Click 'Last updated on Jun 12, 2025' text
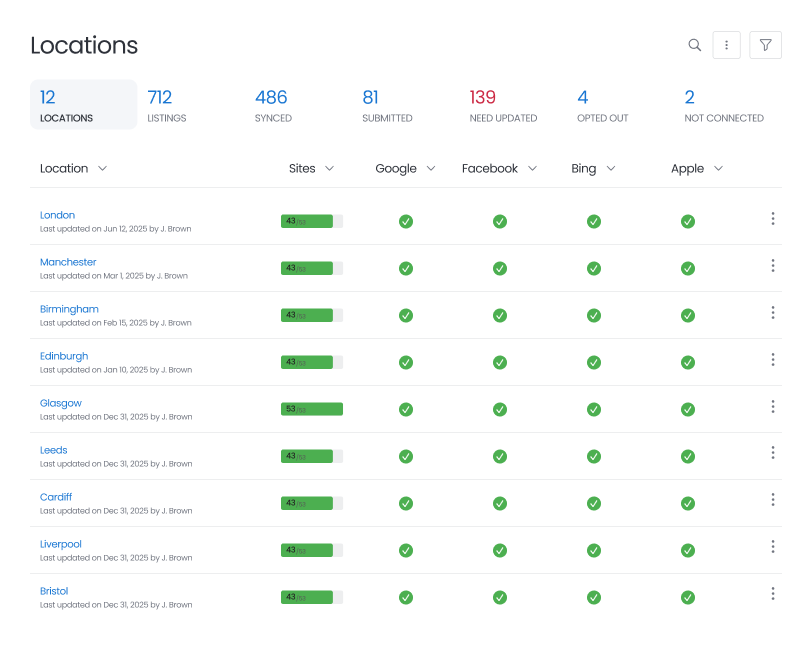This screenshot has height=653, width=812. 94,229
